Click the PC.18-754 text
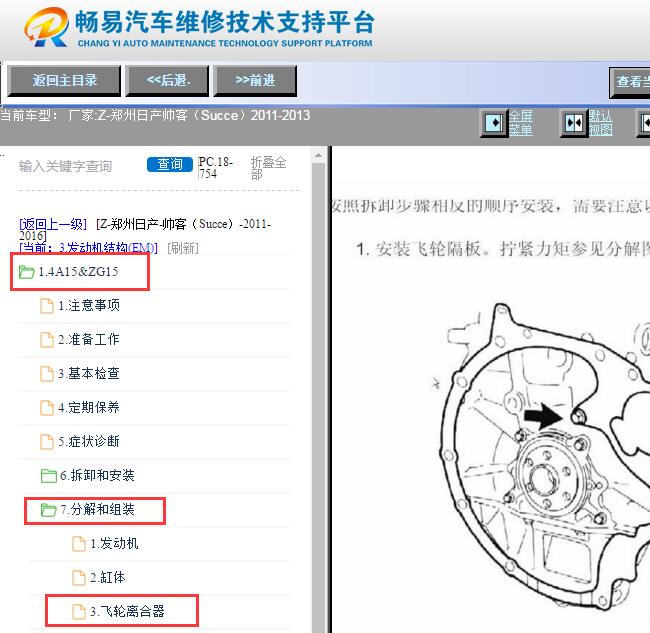 [x=216, y=167]
